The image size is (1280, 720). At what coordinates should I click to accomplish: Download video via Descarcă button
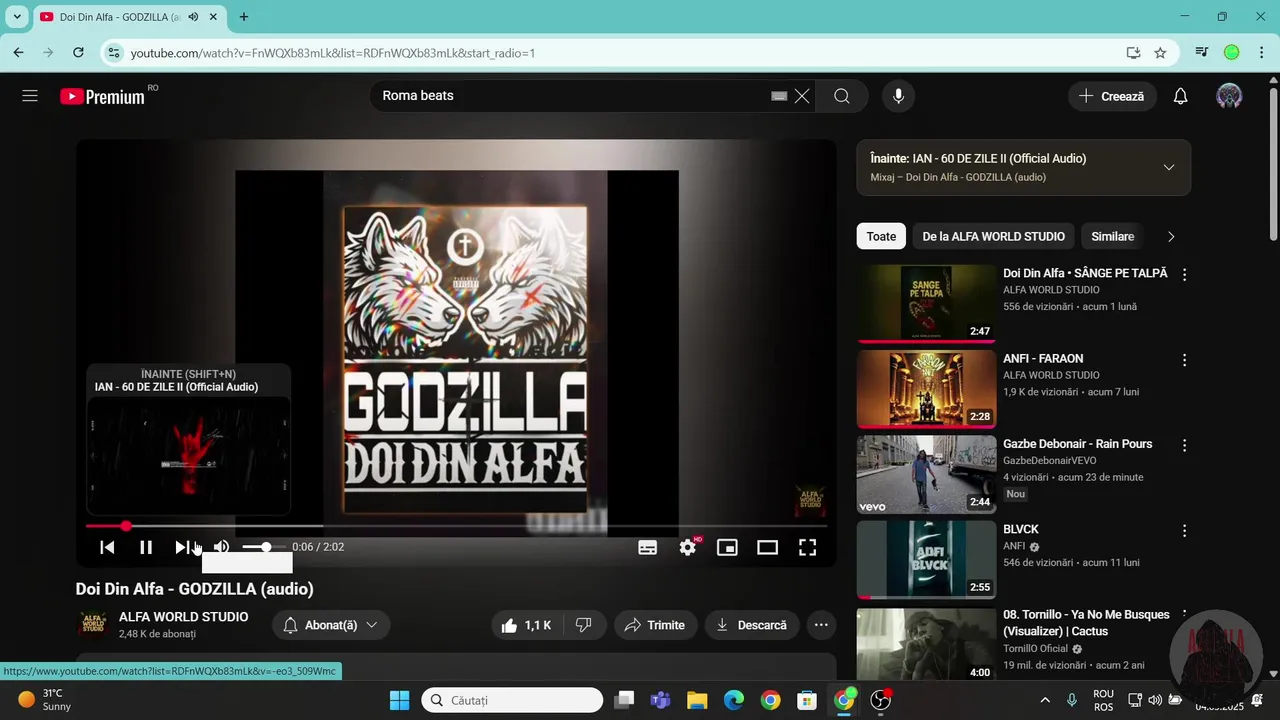click(752, 625)
